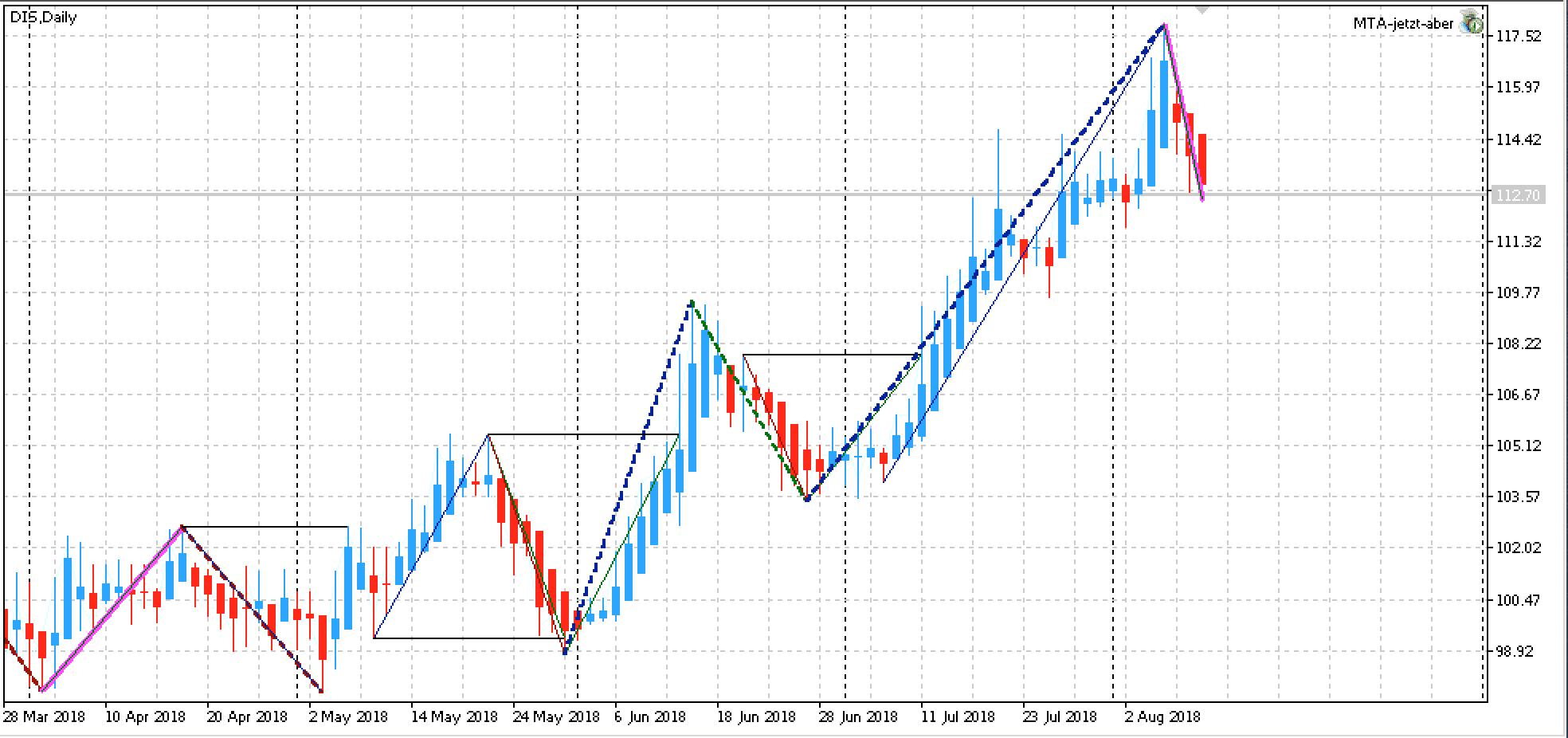
Task: Click the MTA-jetzt-aber expert name label
Action: (x=1403, y=23)
